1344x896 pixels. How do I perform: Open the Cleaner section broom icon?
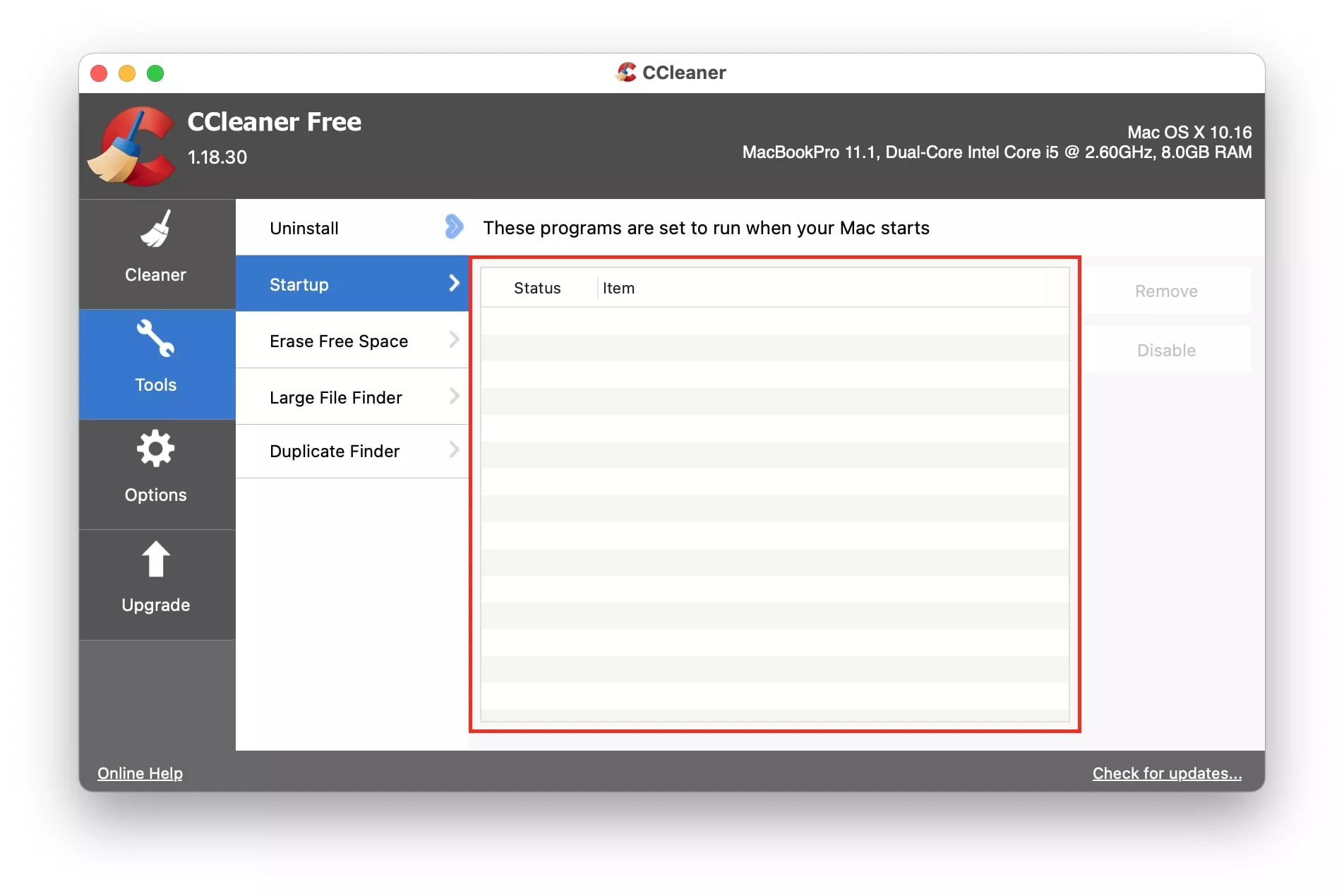point(156,229)
